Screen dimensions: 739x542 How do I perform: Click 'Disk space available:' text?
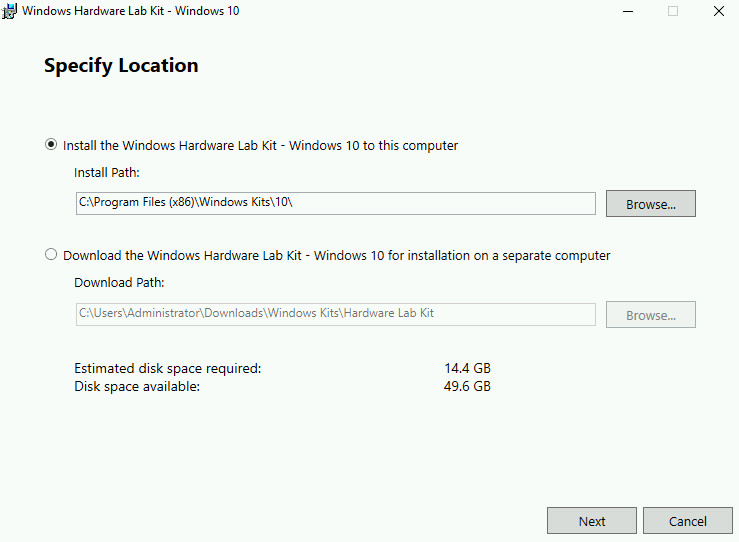pos(137,386)
